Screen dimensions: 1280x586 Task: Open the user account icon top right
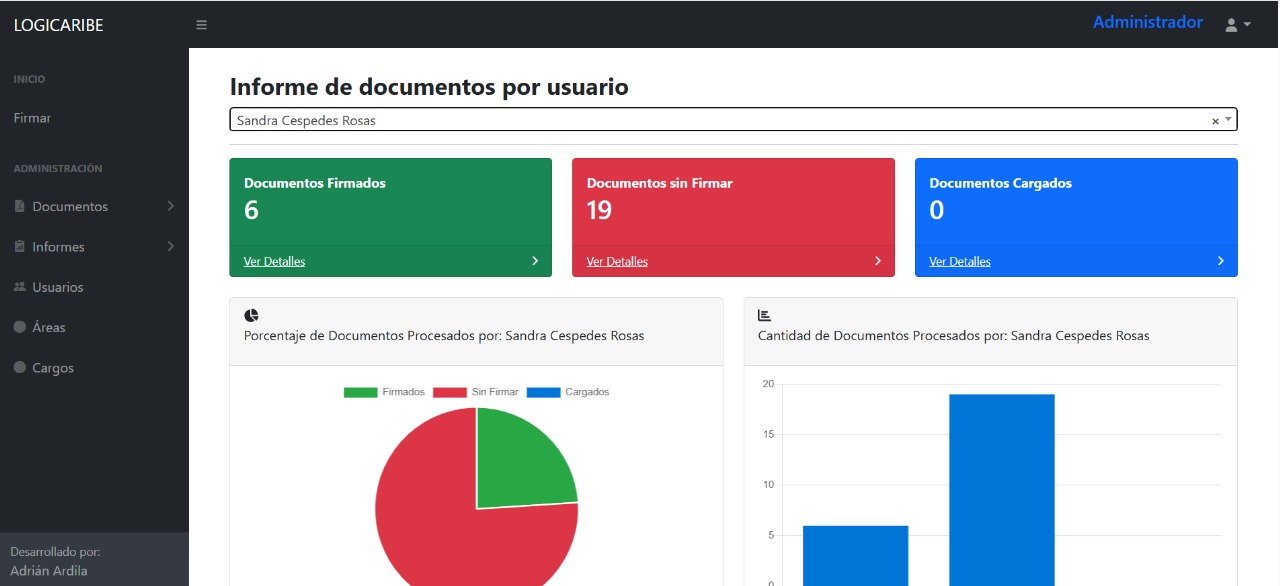tap(1231, 24)
